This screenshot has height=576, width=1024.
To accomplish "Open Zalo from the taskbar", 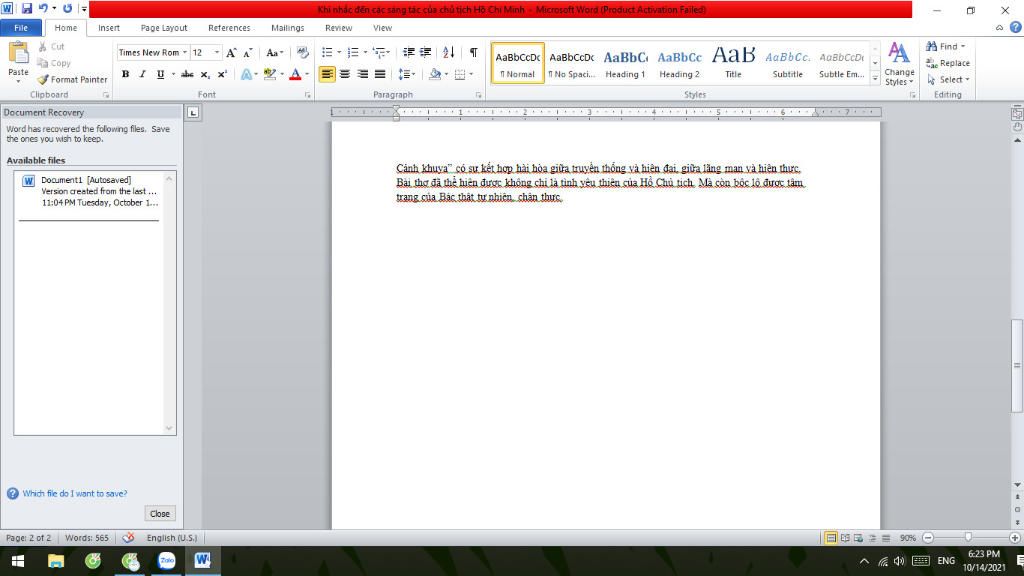I will click(167, 561).
